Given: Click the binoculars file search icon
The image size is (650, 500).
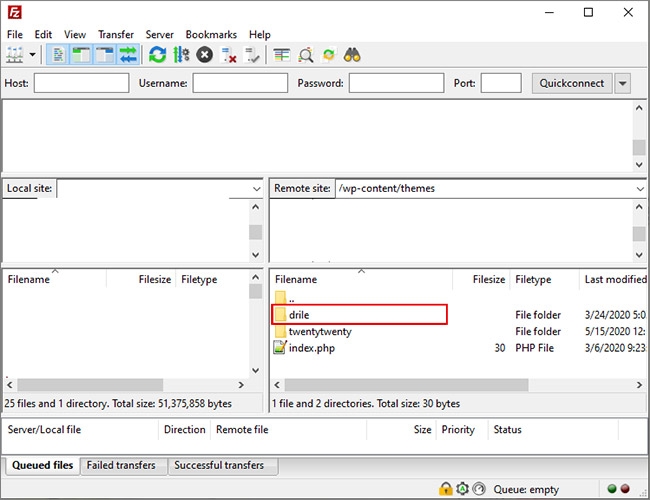Looking at the screenshot, I should coord(352,55).
